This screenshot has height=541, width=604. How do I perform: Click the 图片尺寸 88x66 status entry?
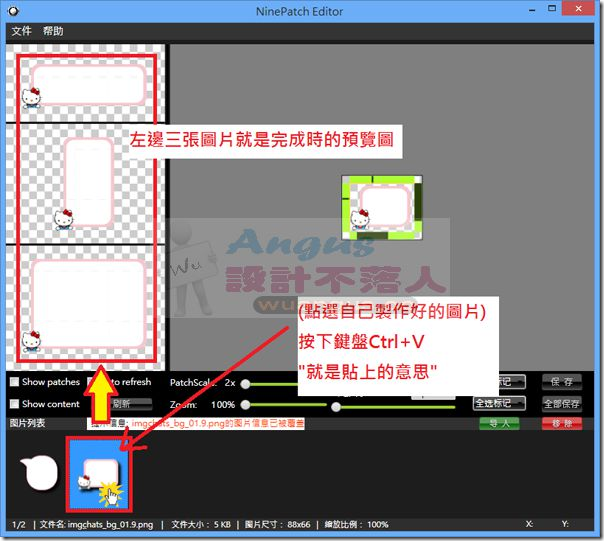point(277,524)
